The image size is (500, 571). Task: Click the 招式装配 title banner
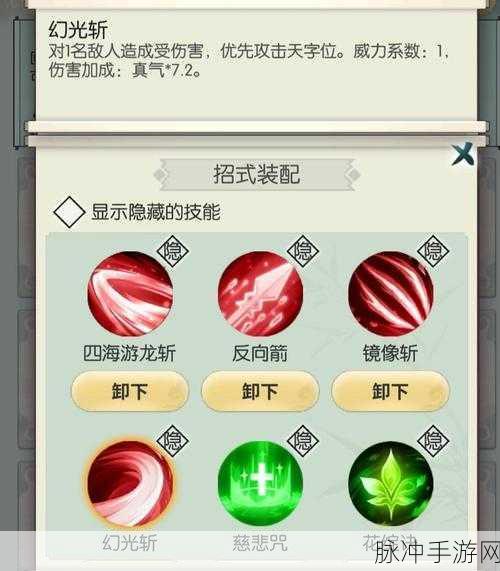coord(257,174)
